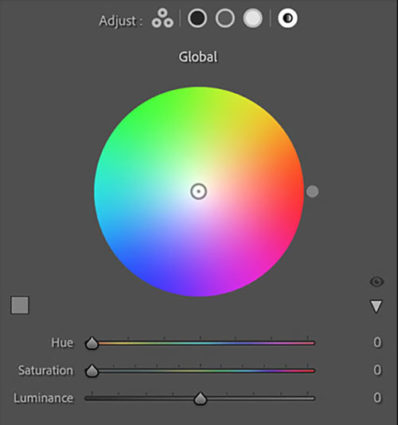Screen dimensions: 398x425
Task: Select the Highlights adjust icon
Action: (253, 18)
